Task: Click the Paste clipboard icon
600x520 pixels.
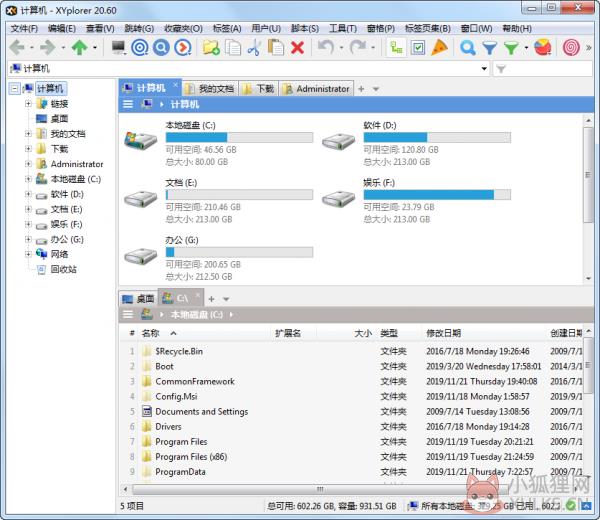Action: coord(276,47)
